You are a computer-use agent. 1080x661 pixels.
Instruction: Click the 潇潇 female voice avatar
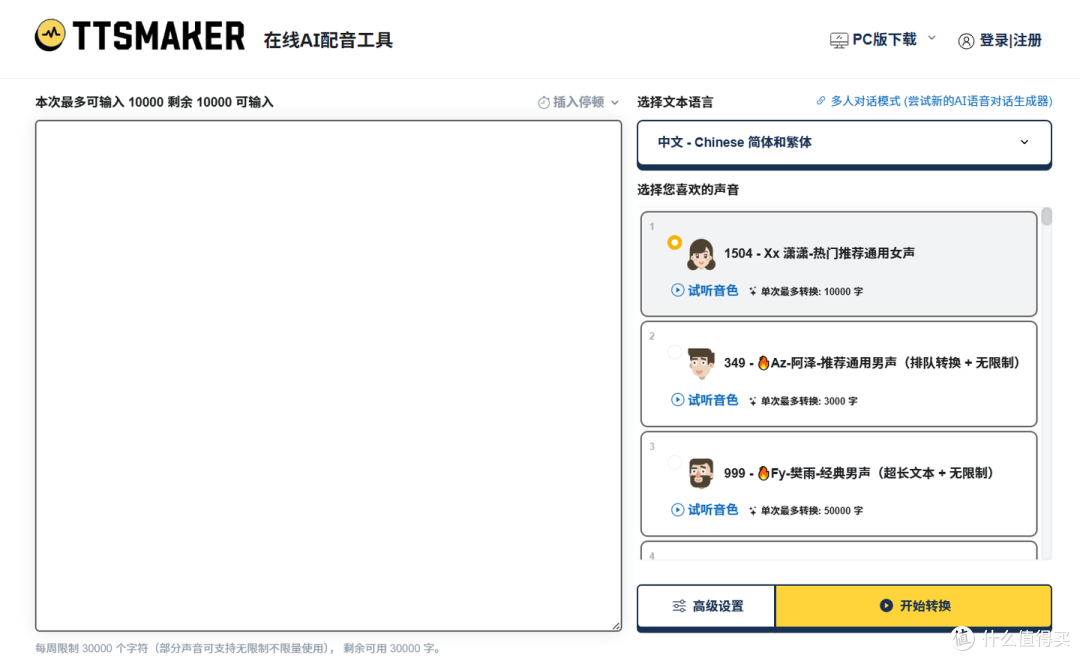coord(700,254)
